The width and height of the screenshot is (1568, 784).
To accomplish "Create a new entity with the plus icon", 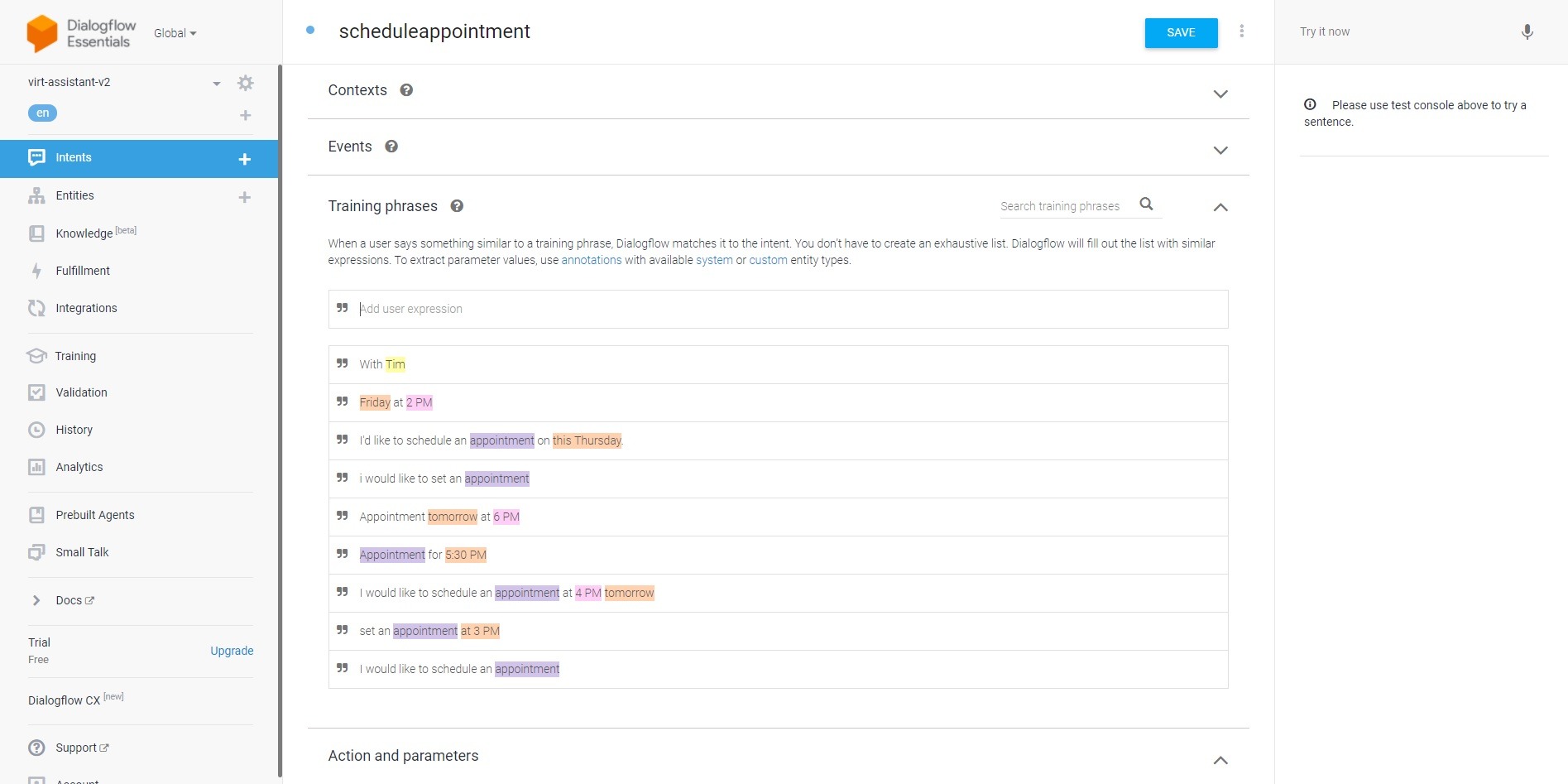I will (x=244, y=197).
